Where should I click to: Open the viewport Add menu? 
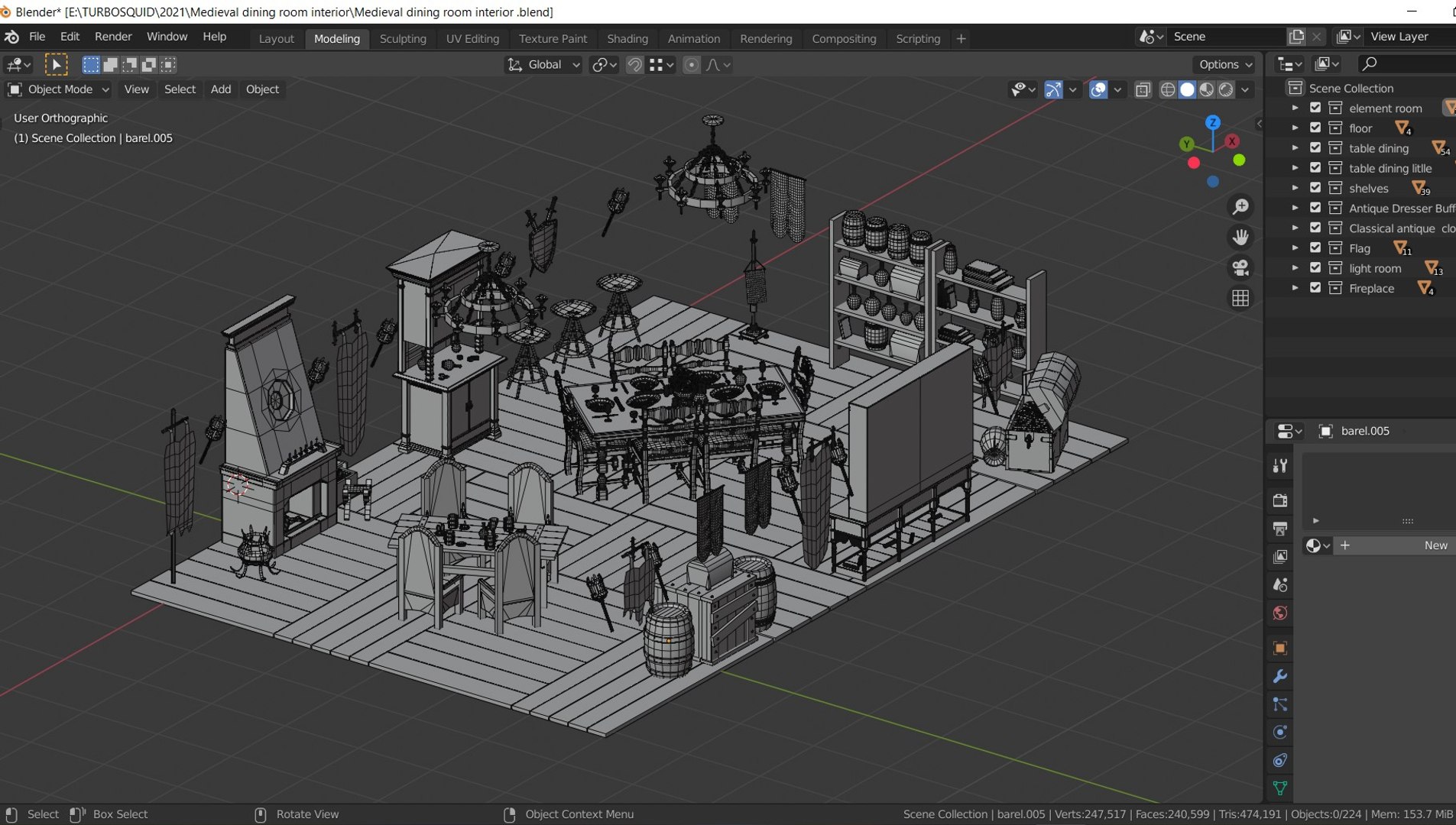(221, 89)
